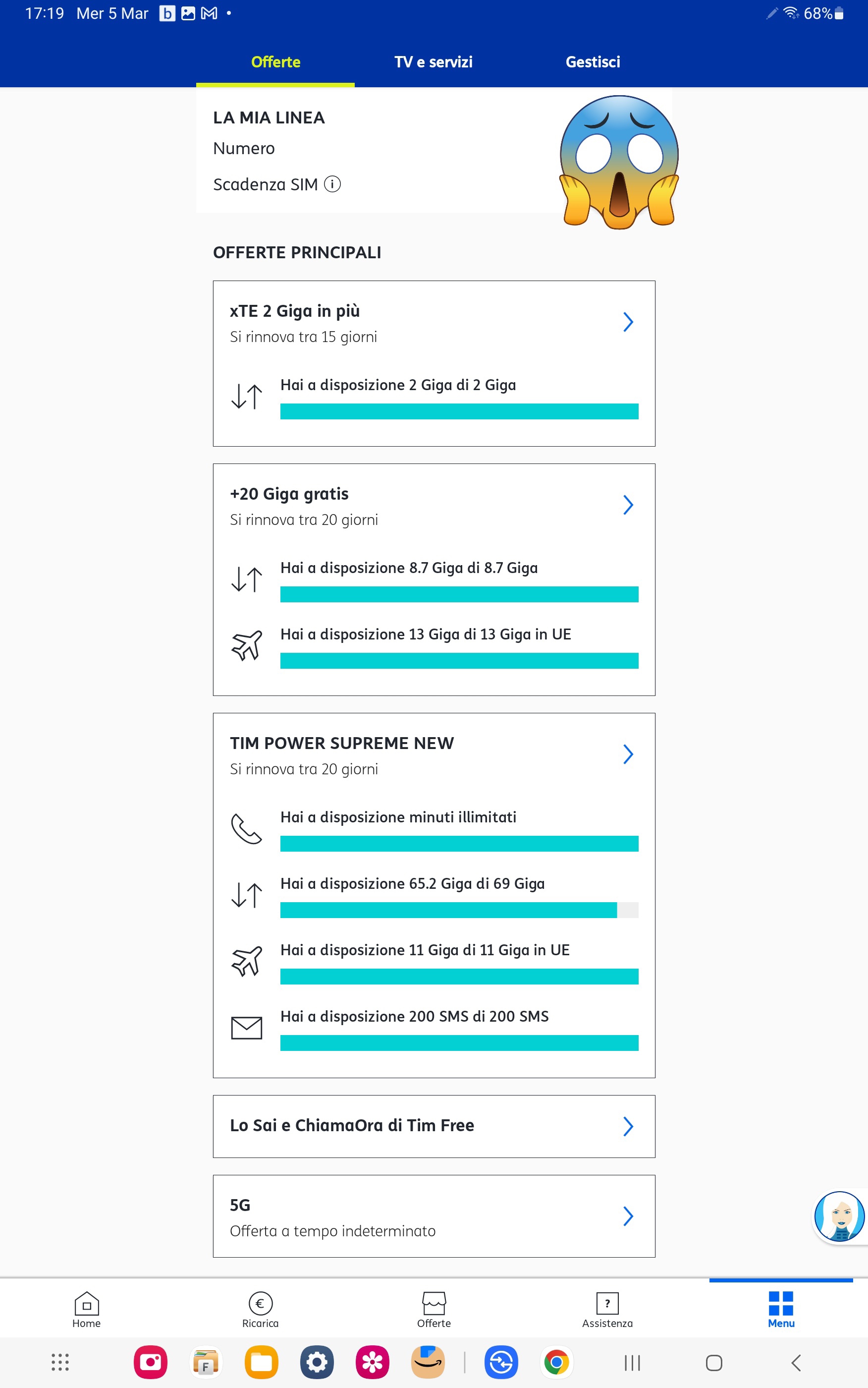
Task: Open the virtual assistant avatar chat
Action: point(839,1216)
